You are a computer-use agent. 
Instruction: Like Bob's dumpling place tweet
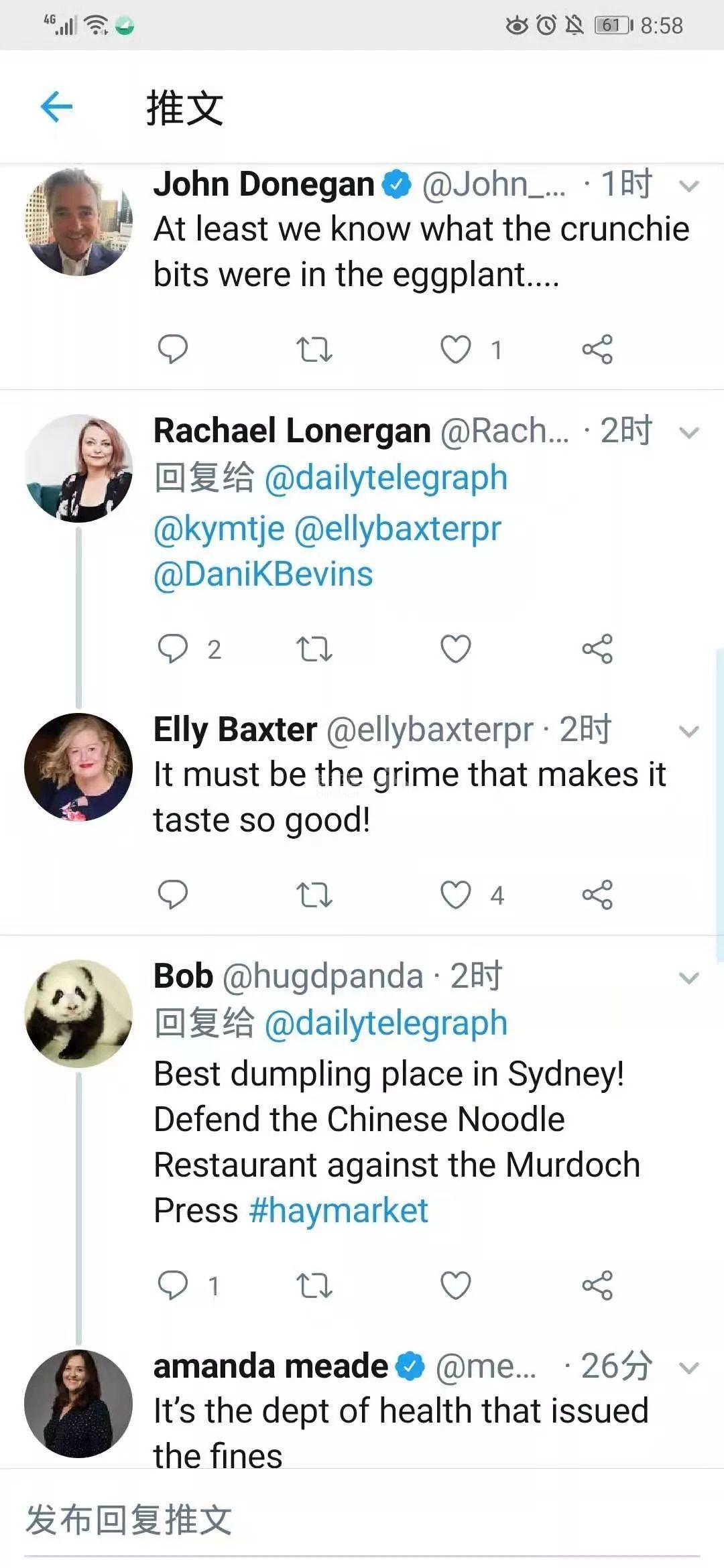click(x=456, y=1285)
